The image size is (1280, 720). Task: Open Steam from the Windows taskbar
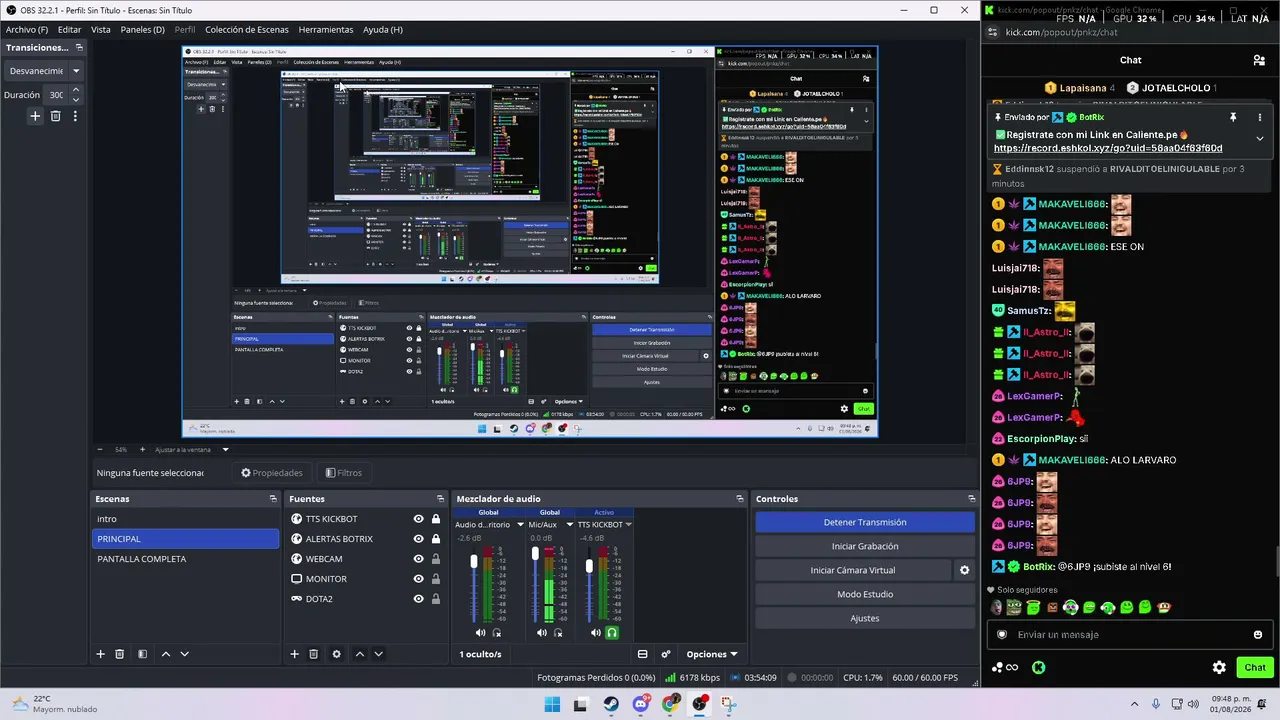click(x=611, y=704)
